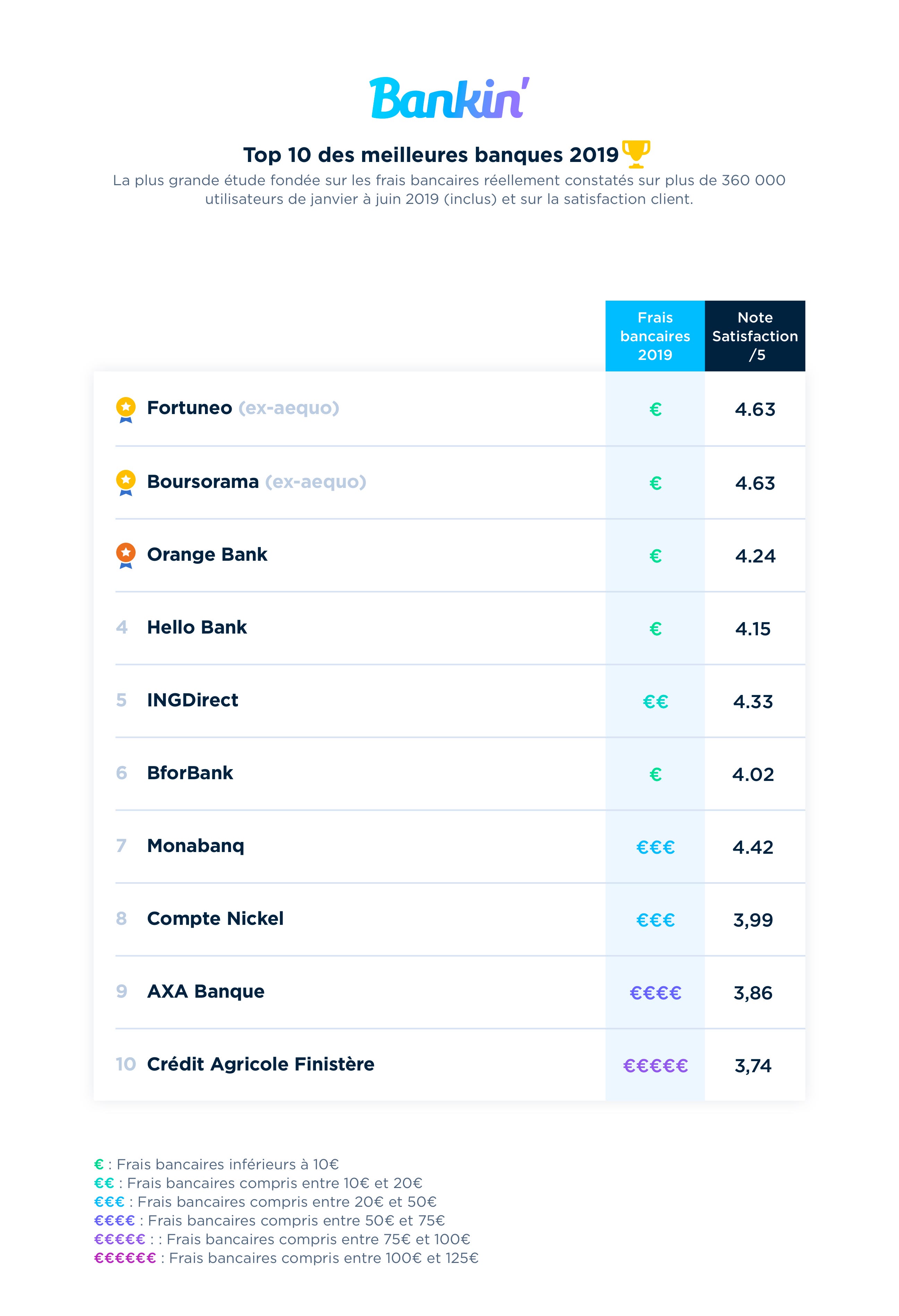Click the four euro symbols for AXA Banque
The height and width of the screenshot is (1316, 899).
pyautogui.click(x=656, y=993)
